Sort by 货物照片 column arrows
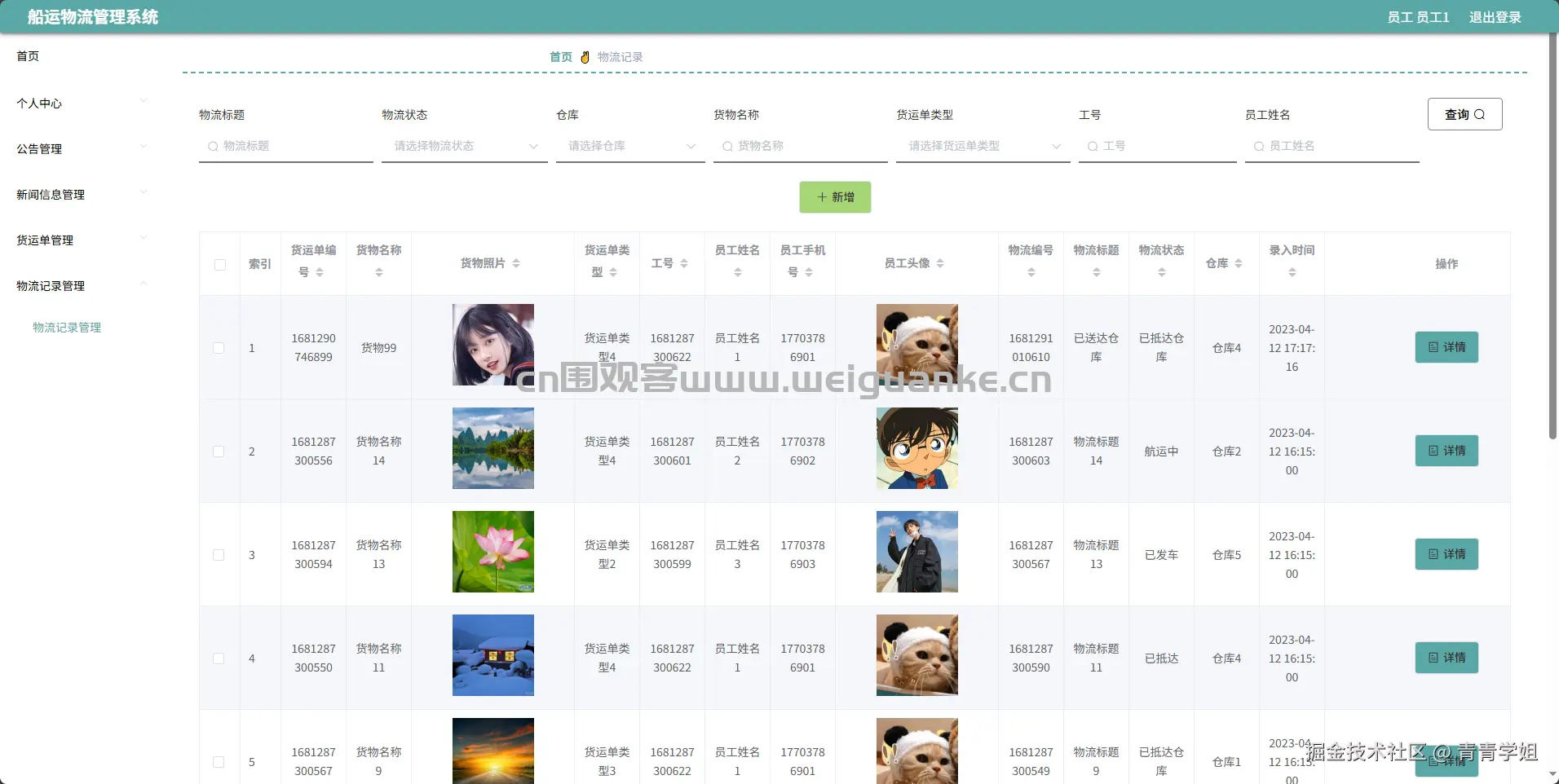Viewport: 1559px width, 784px height. pos(516,263)
